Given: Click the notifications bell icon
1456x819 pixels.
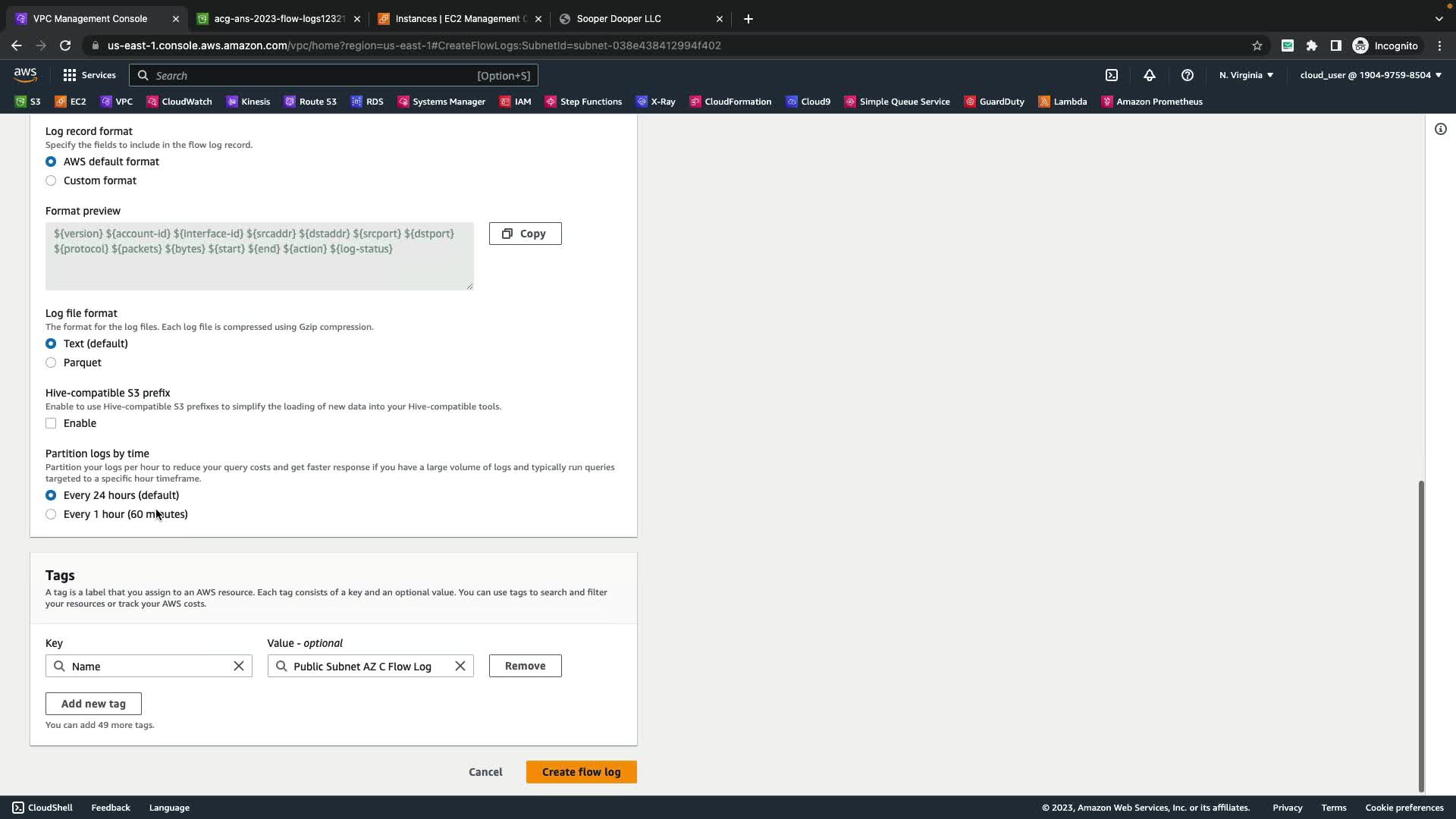Looking at the screenshot, I should (1150, 75).
